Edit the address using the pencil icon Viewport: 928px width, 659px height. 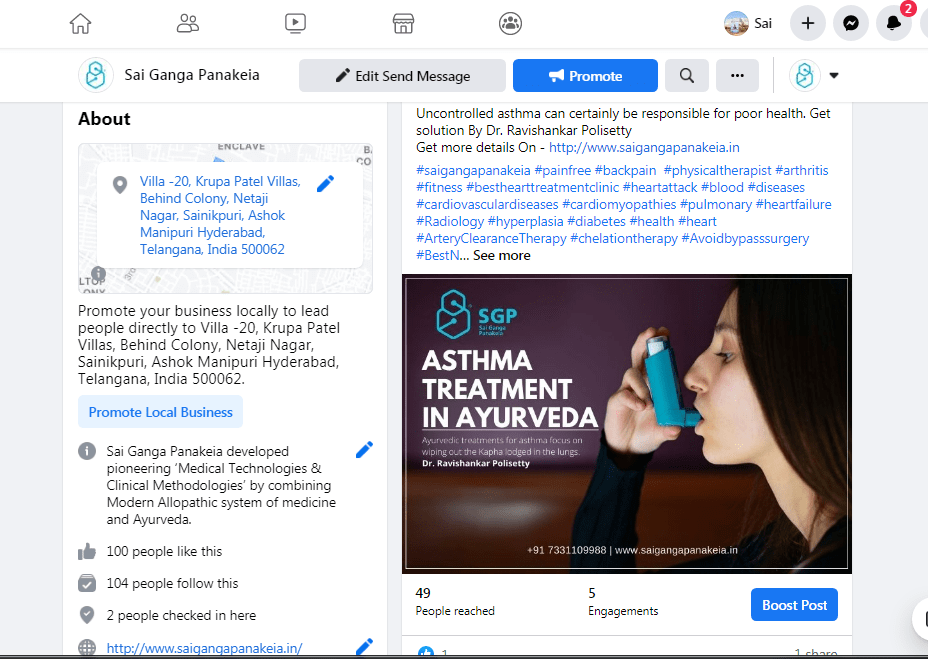326,184
